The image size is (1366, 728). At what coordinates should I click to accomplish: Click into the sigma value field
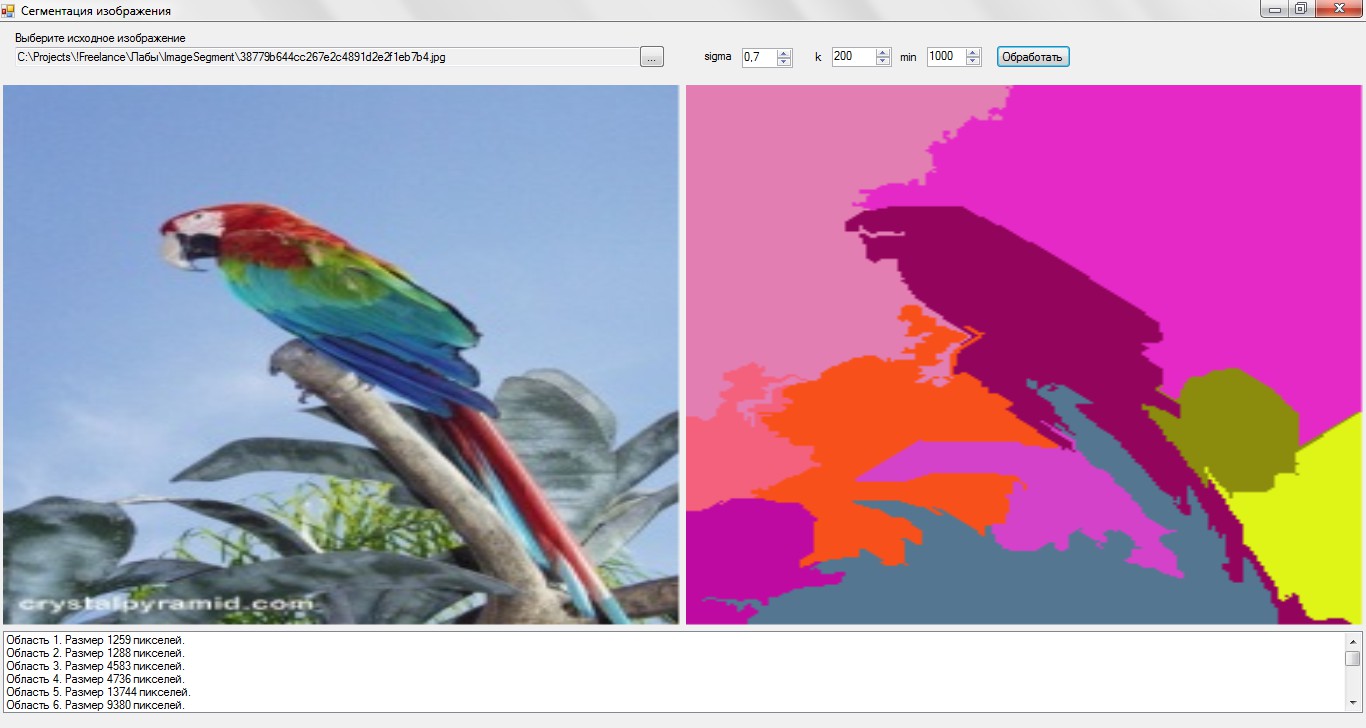pos(759,57)
